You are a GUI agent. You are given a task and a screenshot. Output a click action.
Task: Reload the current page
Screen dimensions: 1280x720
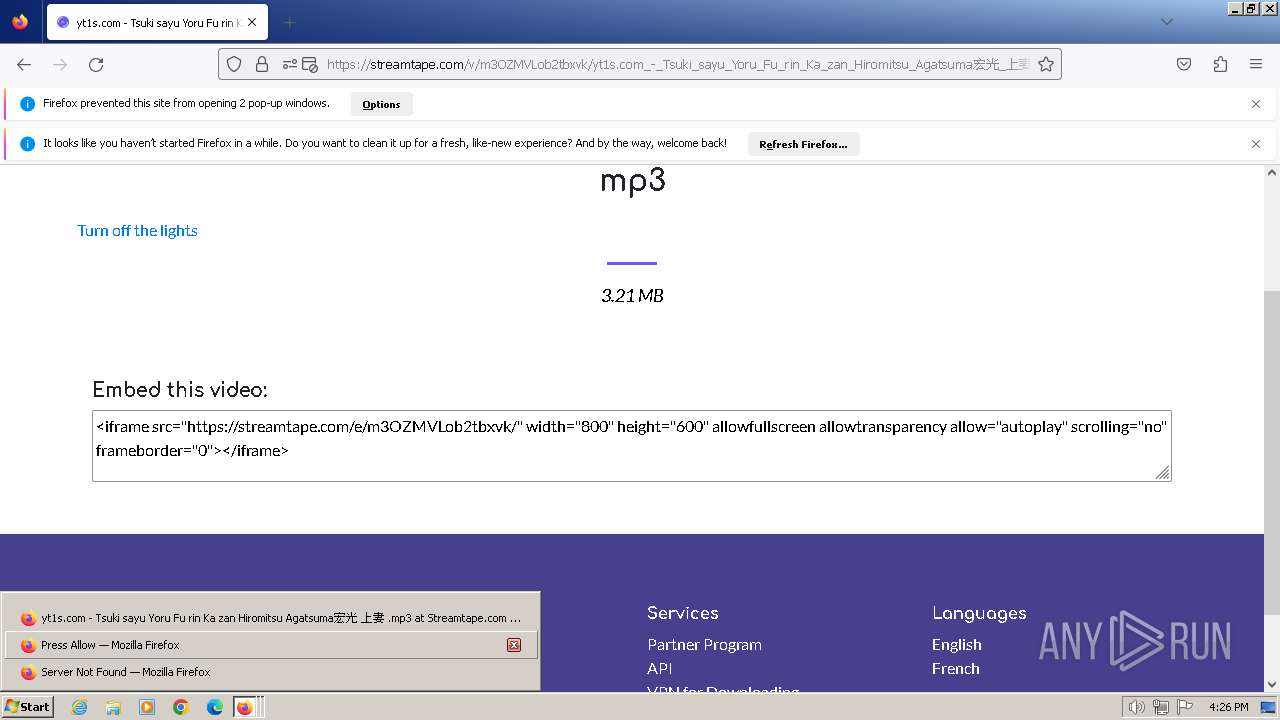coord(96,64)
